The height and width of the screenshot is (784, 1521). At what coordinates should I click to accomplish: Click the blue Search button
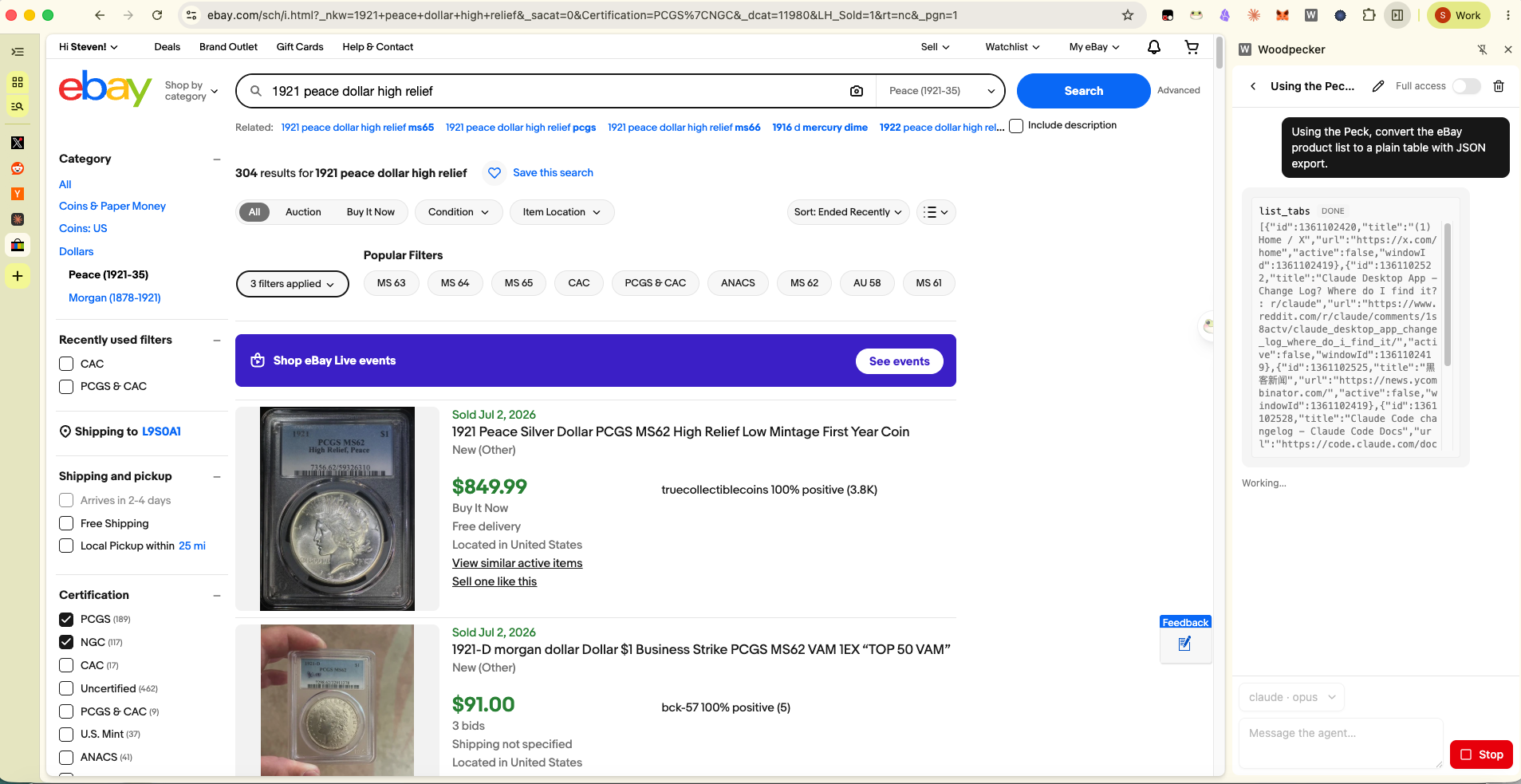tap(1083, 91)
